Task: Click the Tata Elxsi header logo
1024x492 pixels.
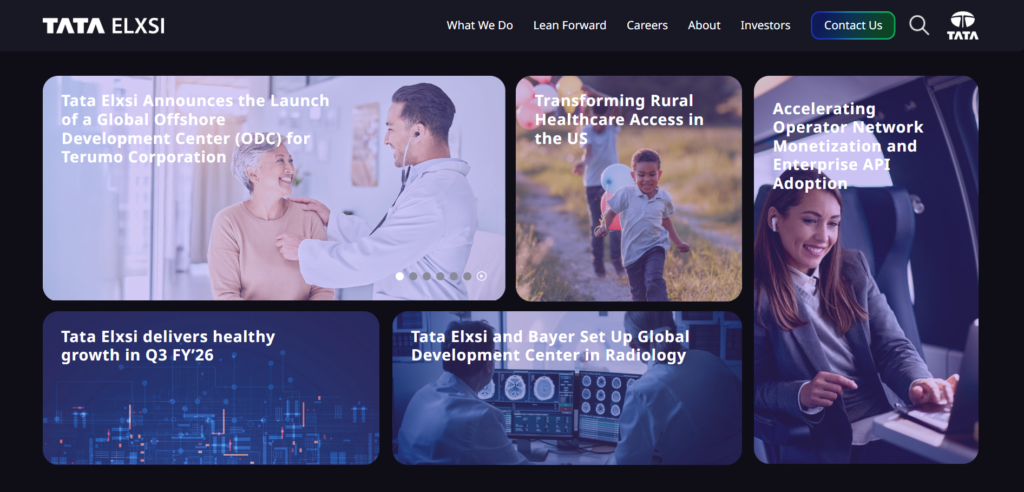Action: coord(103,25)
